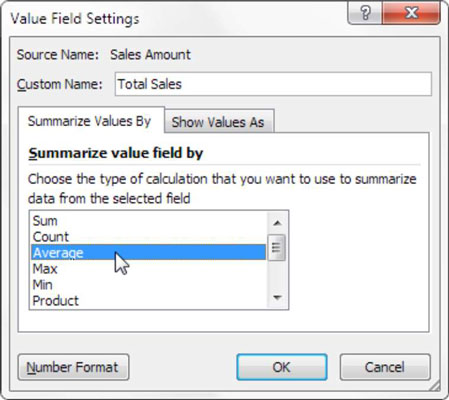
Task: Click into the Custom Name text field
Action: point(273,84)
